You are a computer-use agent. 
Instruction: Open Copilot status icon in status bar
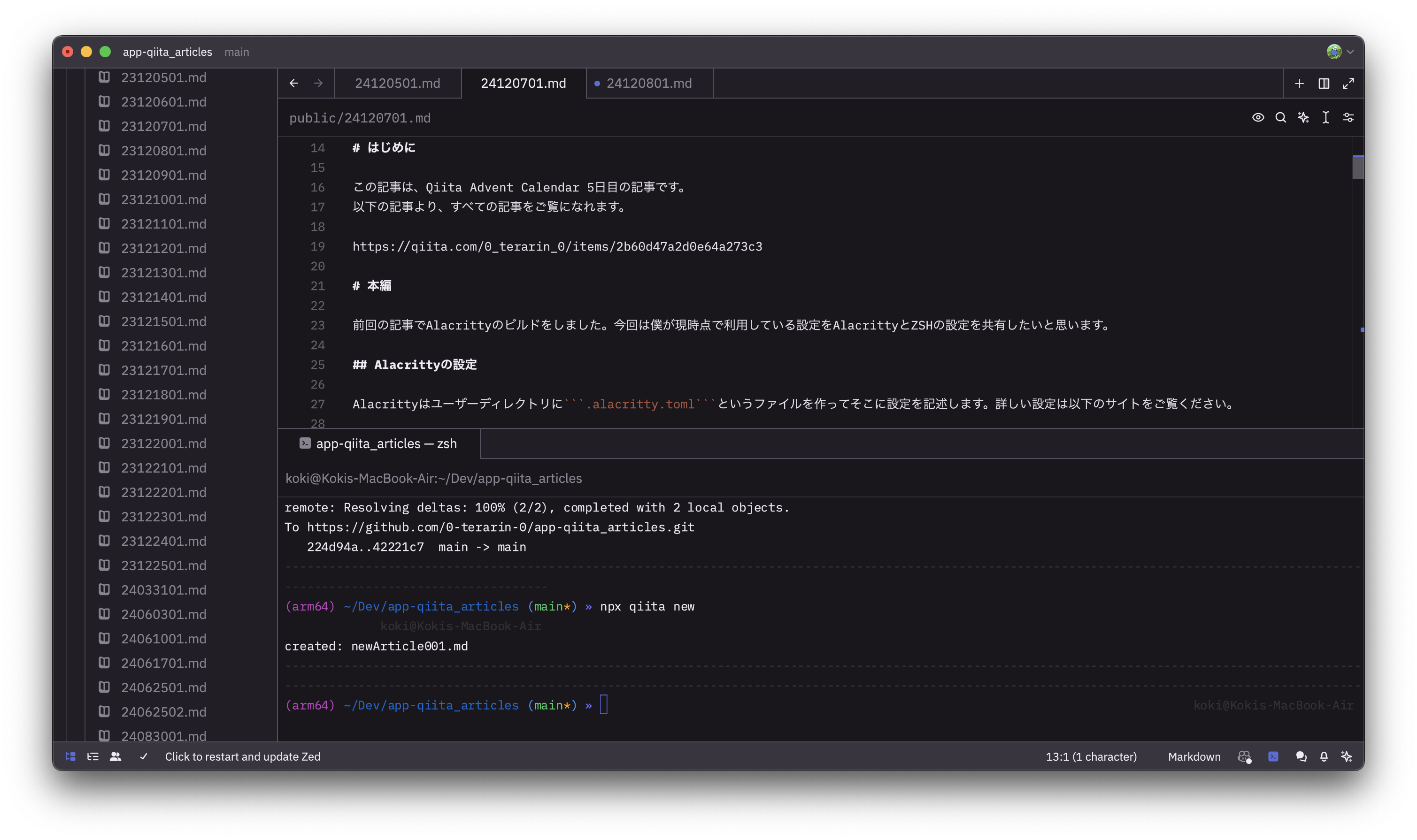click(1244, 756)
